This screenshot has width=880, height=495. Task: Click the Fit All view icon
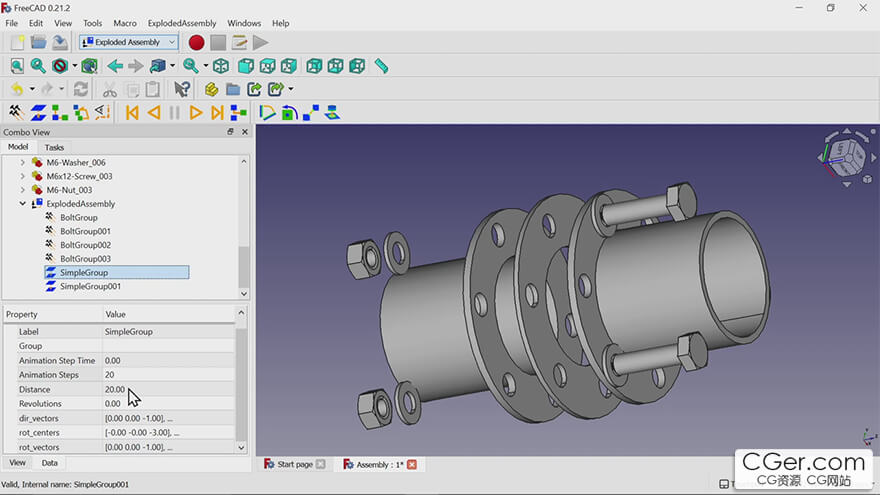click(x=17, y=66)
